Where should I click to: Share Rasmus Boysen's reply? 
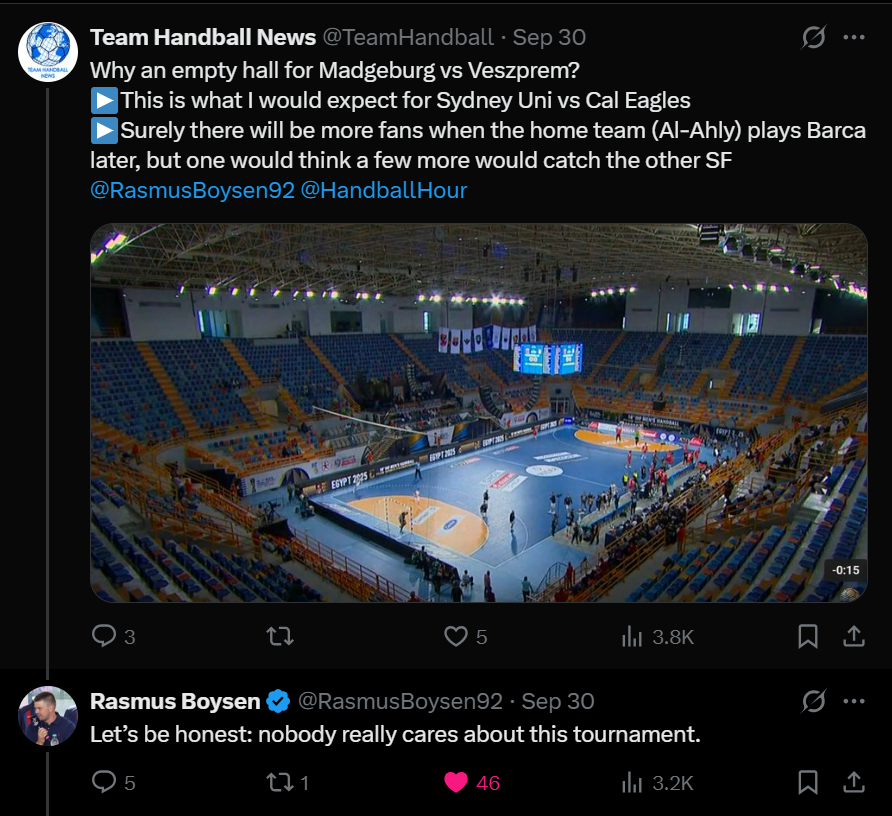[x=854, y=782]
